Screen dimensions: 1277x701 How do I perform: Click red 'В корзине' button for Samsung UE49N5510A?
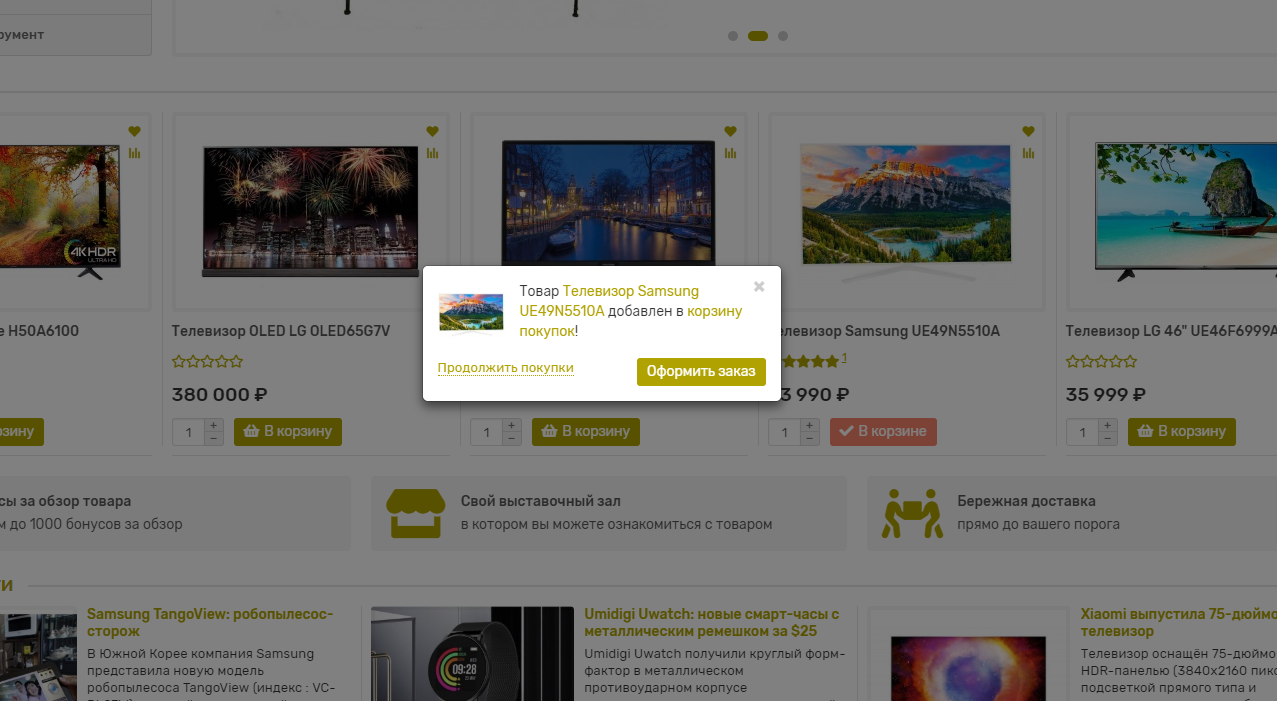coord(883,432)
